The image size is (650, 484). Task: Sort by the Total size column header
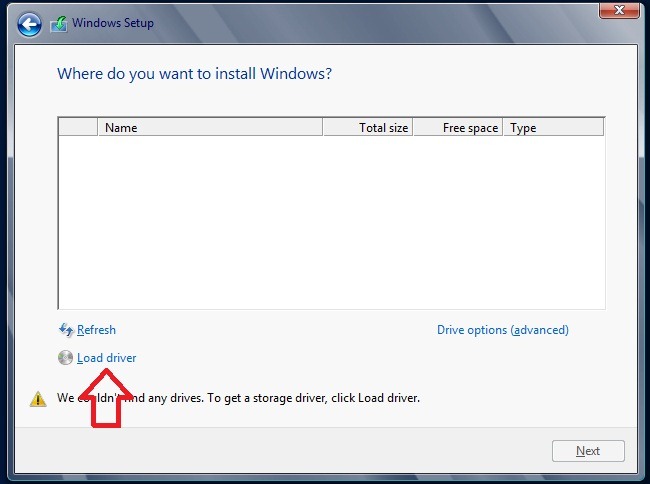coord(368,127)
